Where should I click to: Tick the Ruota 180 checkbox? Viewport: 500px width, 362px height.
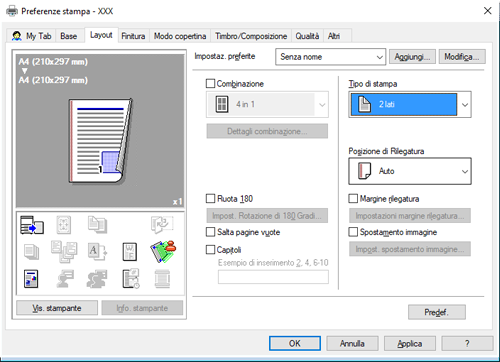click(210, 199)
